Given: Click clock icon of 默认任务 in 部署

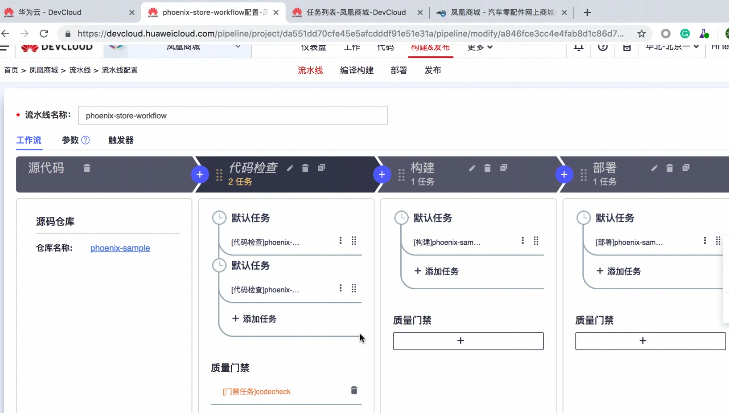Looking at the screenshot, I should 583,218.
